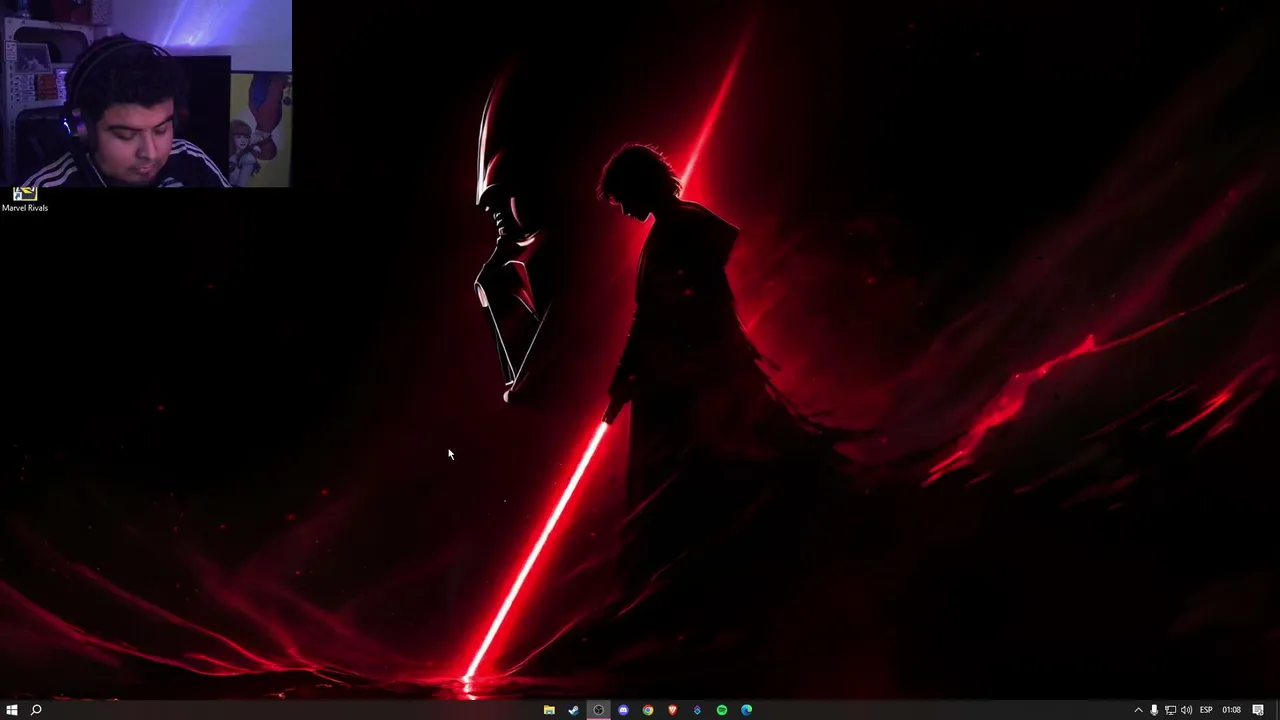Open the Windows Start menu

pyautogui.click(x=12, y=710)
